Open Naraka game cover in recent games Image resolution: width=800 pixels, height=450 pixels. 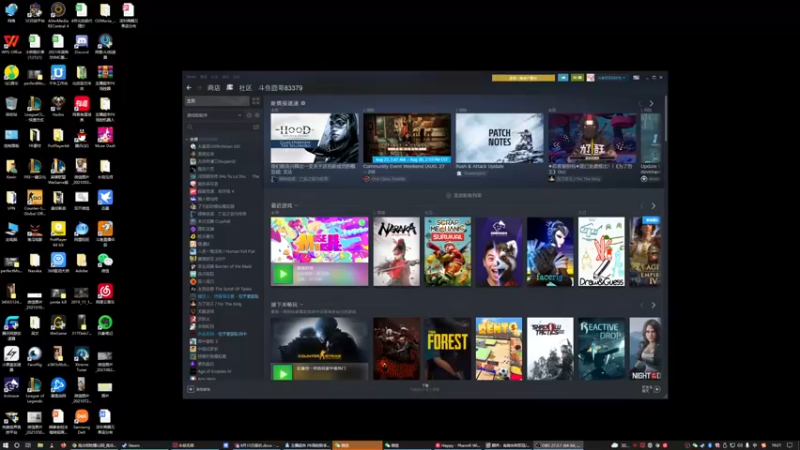(396, 252)
